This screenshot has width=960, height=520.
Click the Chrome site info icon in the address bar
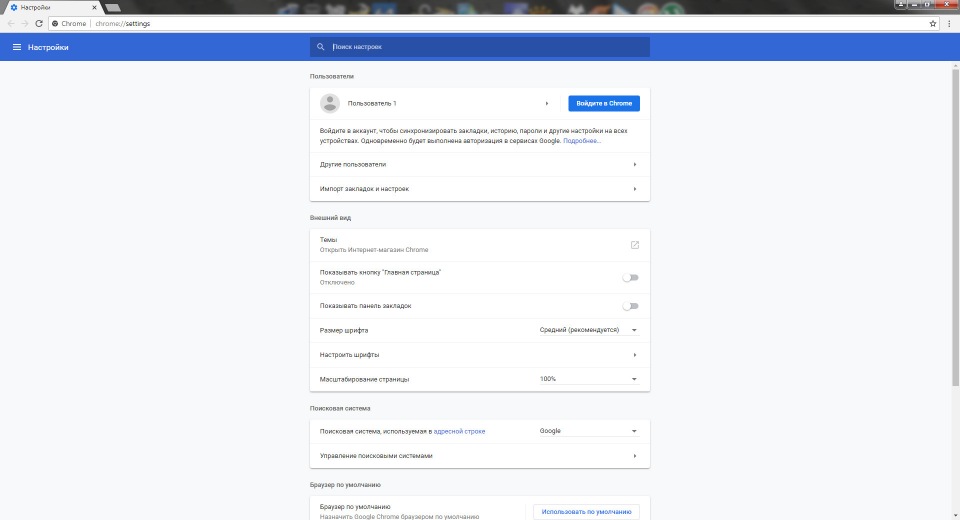55,23
